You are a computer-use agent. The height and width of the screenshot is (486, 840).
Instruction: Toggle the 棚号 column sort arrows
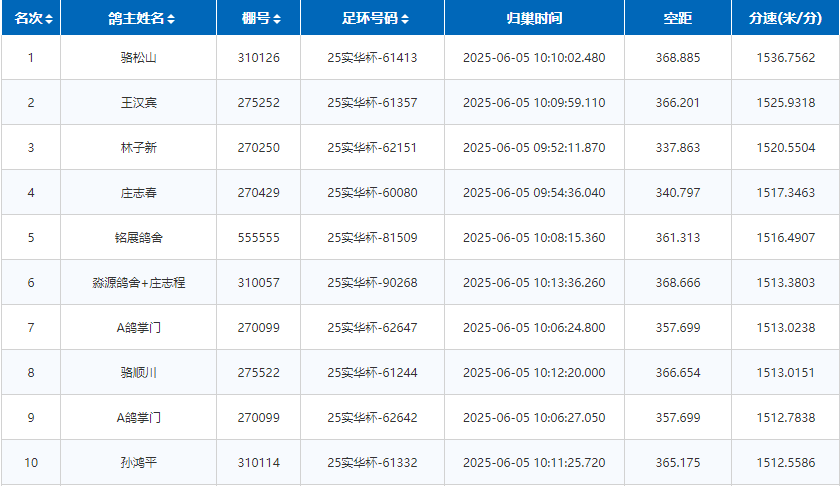pyautogui.click(x=277, y=19)
